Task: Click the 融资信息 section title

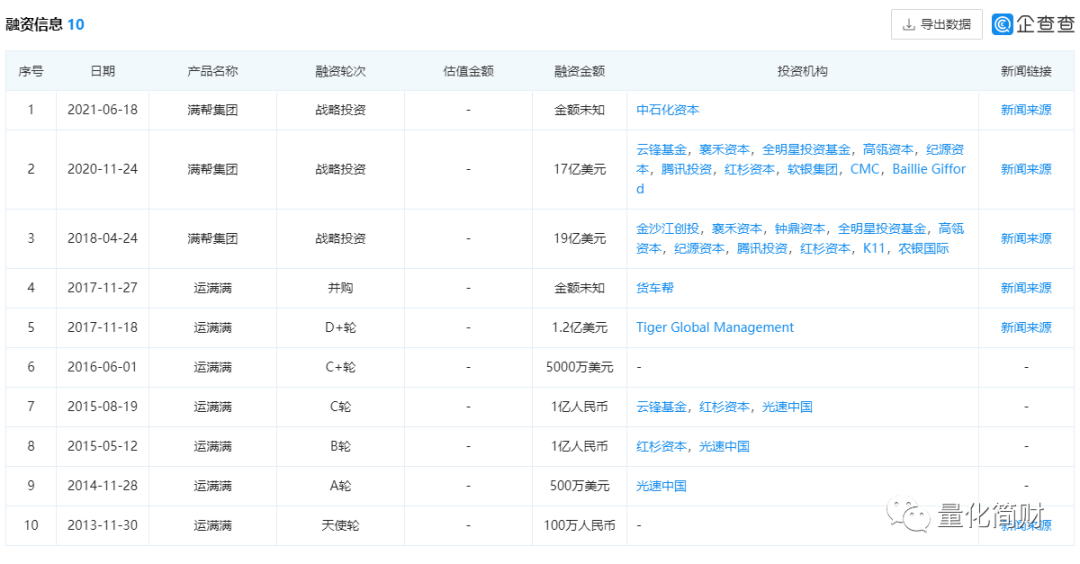Action: click(x=33, y=24)
